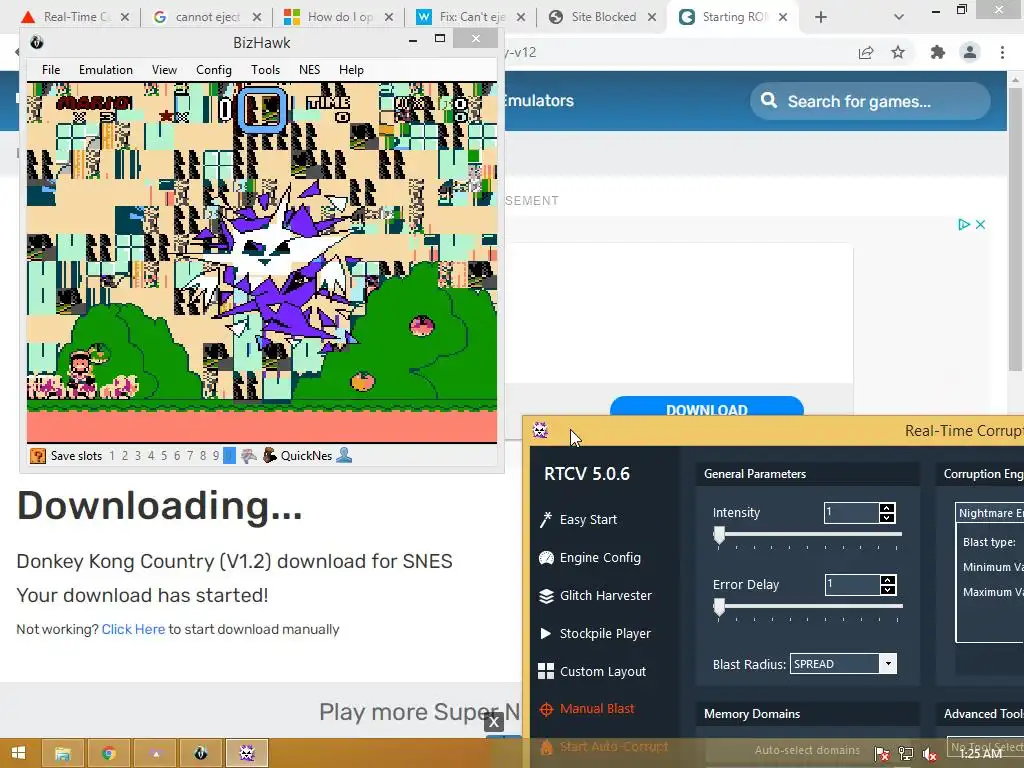
Task: Select save slot 9 in BizHawk
Action: 216,456
